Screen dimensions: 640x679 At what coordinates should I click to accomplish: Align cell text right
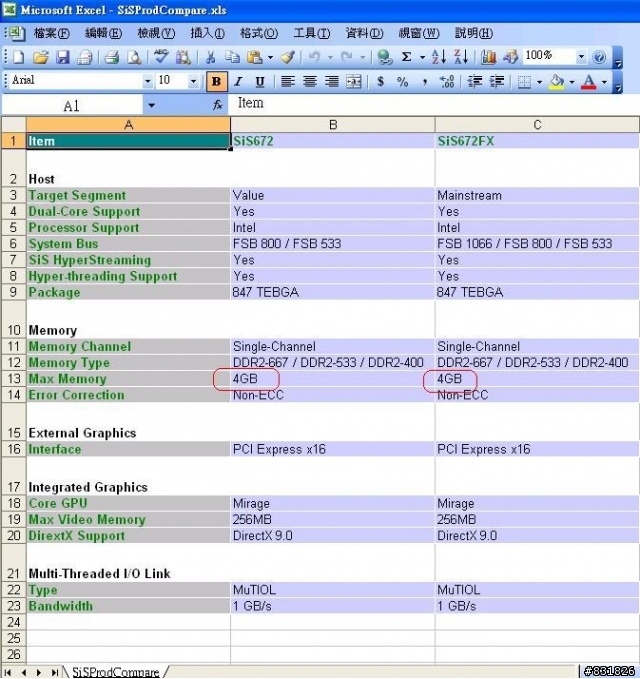tap(332, 81)
